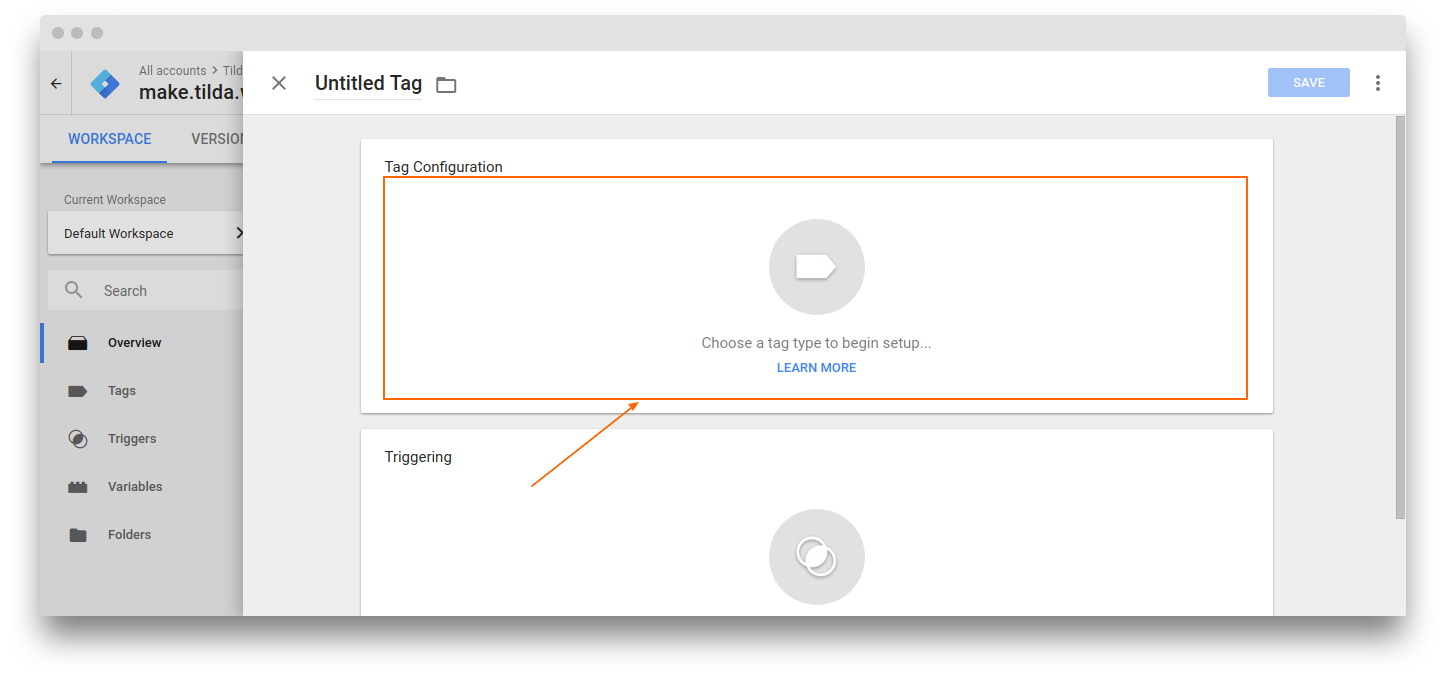
Task: Open the three-dot overflow menu
Action: (1378, 83)
